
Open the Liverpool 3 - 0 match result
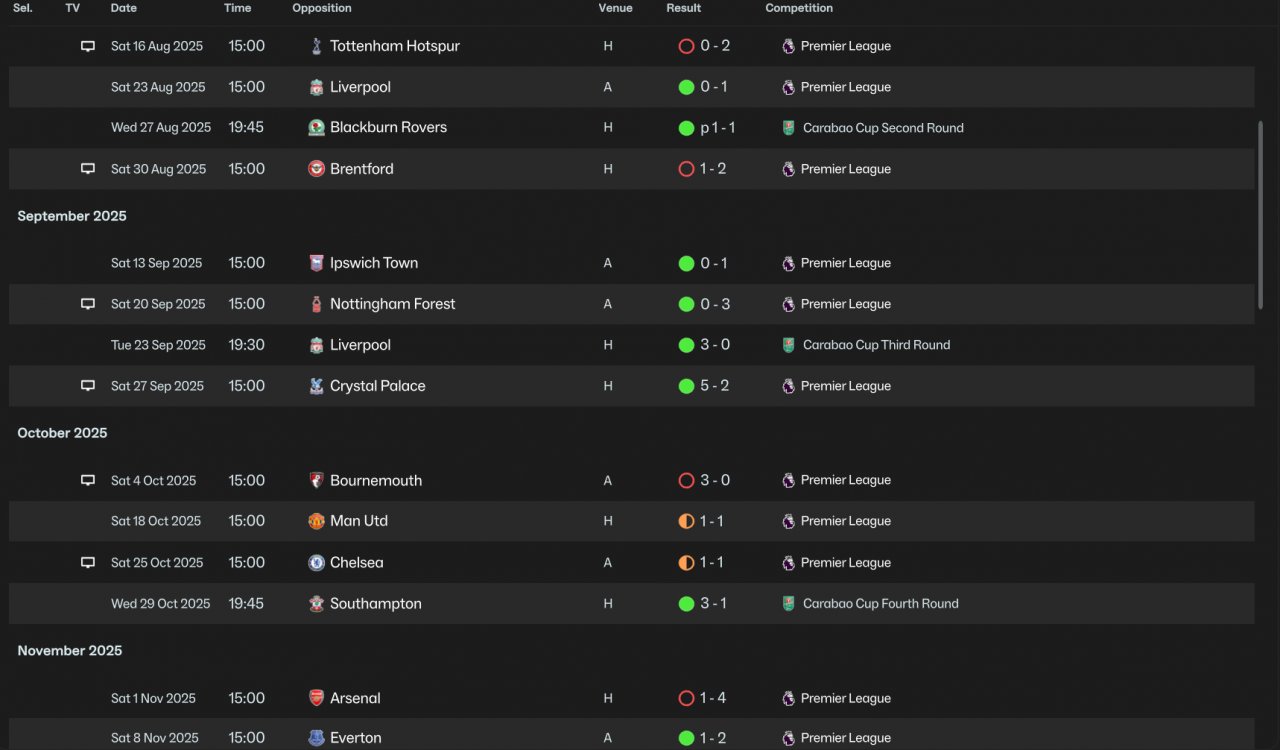click(x=715, y=345)
